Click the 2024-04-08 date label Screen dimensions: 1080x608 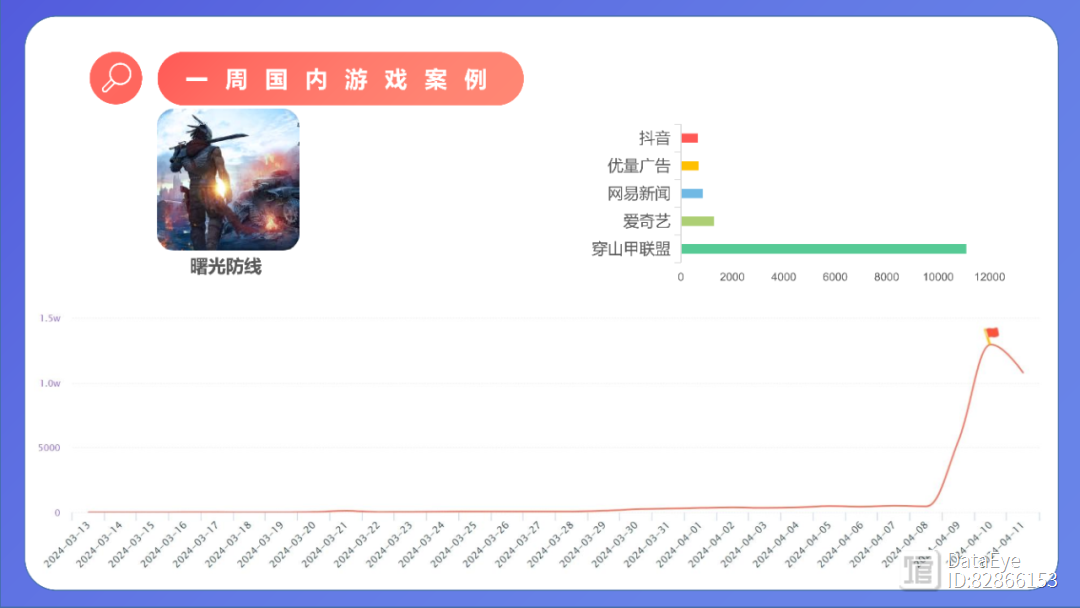point(905,545)
